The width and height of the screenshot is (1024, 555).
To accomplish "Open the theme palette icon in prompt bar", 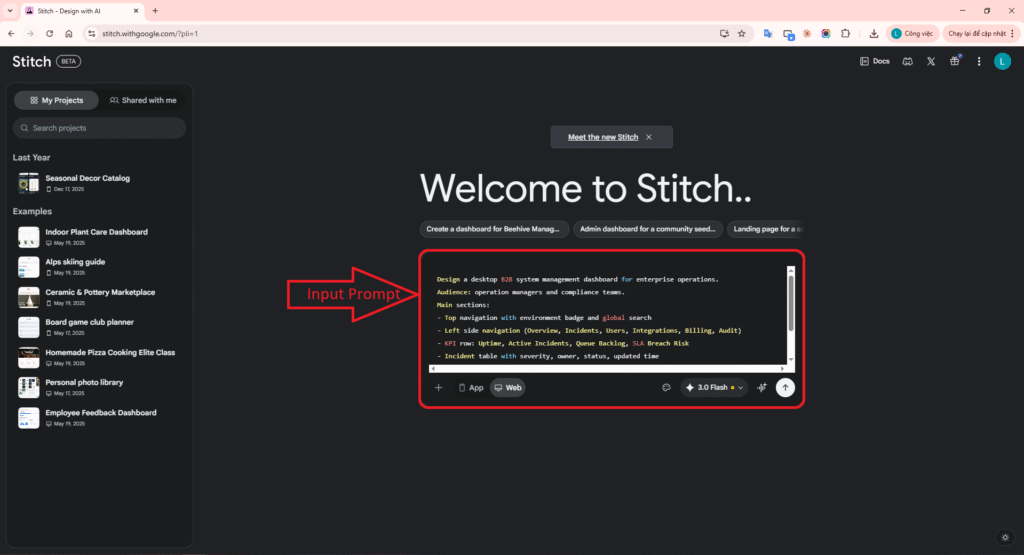I will tap(666, 388).
